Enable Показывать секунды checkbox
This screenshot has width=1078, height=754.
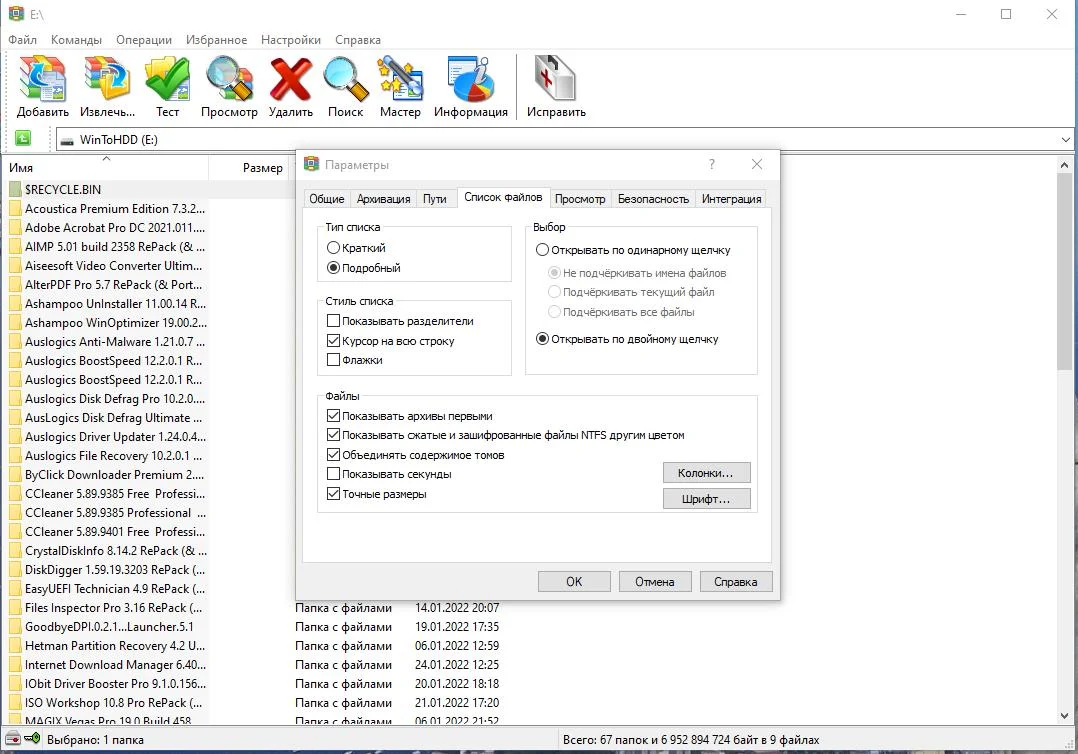pos(333,474)
